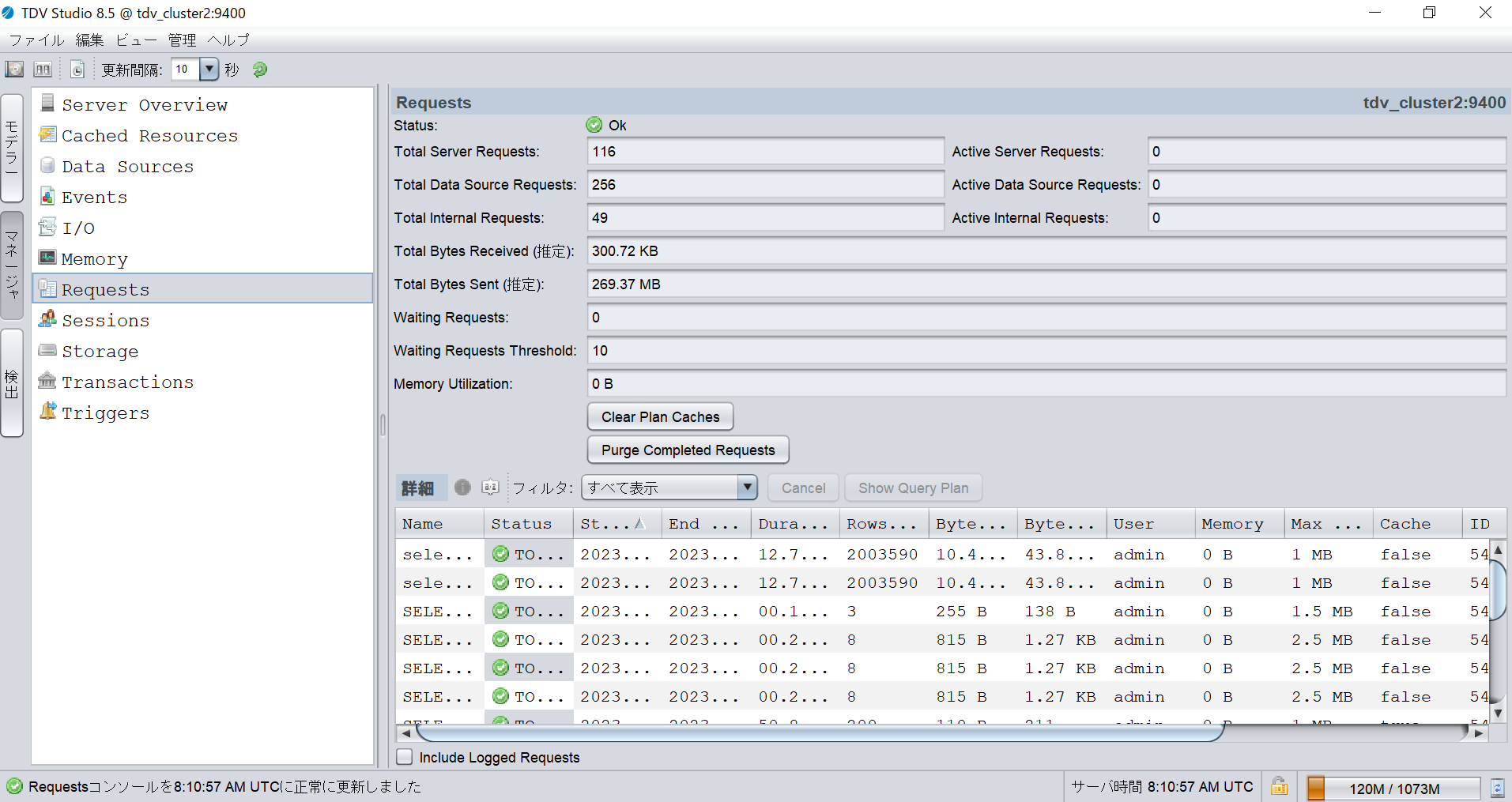
Task: Switch to the マネージャ vertical tab
Action: 12,265
